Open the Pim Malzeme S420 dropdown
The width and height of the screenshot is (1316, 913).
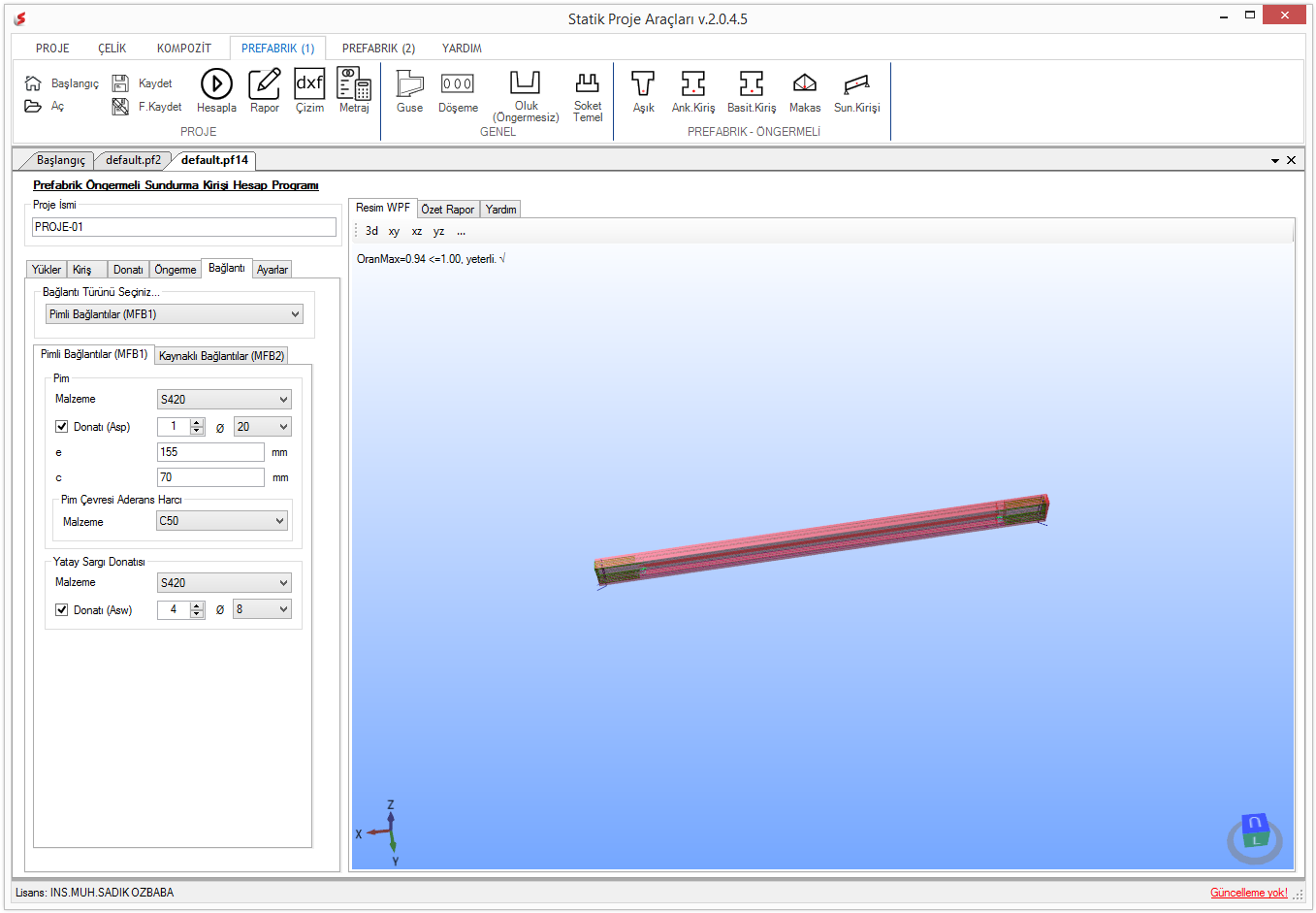click(x=224, y=400)
